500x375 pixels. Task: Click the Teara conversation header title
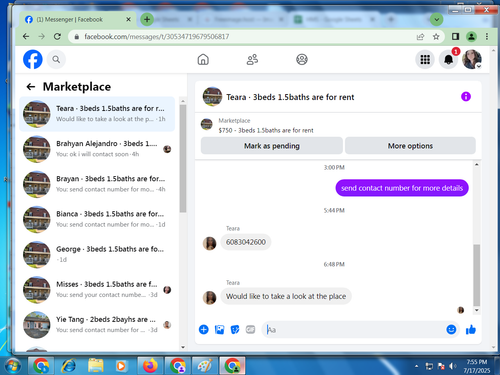click(x=290, y=97)
